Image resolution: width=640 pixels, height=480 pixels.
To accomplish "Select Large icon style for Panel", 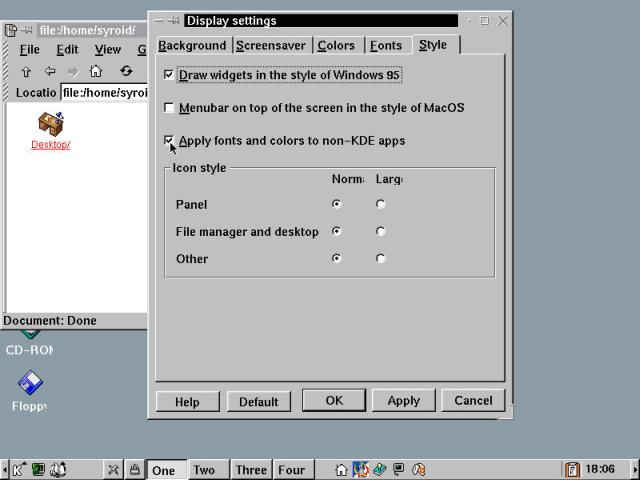I will pyautogui.click(x=380, y=204).
